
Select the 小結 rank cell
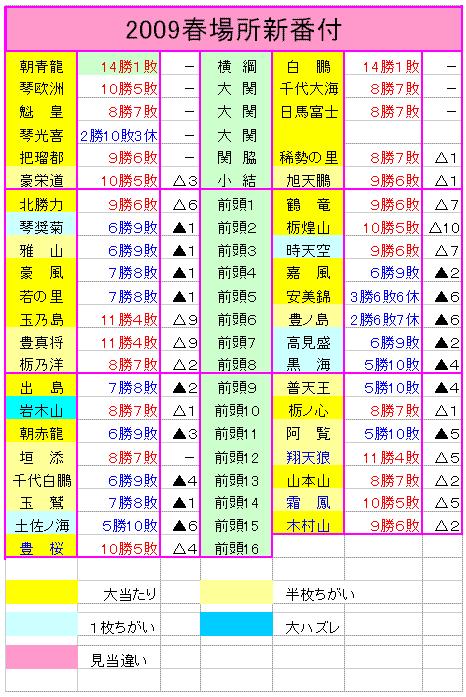[x=236, y=180]
